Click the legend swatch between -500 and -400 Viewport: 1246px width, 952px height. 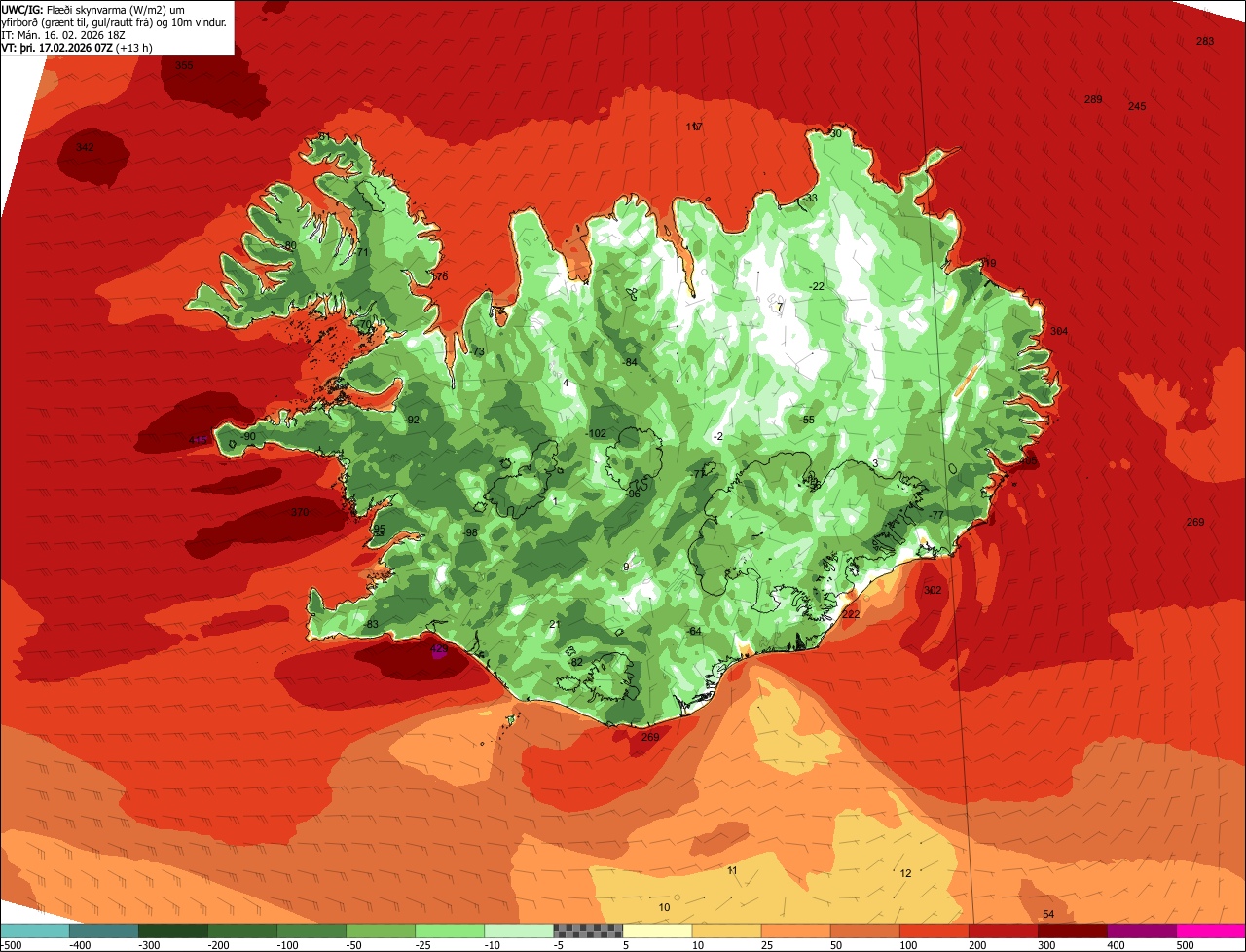(34, 931)
